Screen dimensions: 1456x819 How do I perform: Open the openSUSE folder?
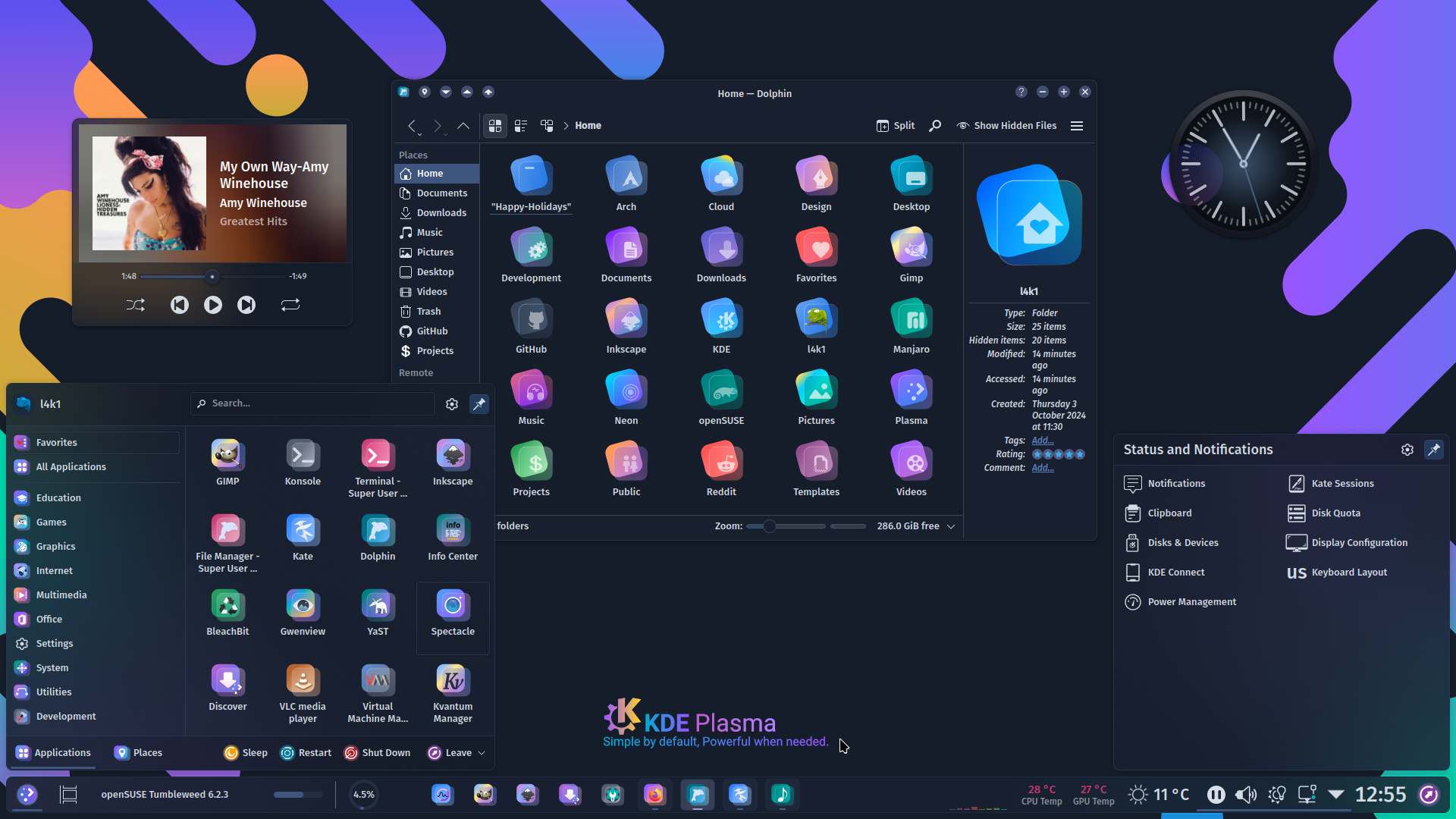point(721,397)
